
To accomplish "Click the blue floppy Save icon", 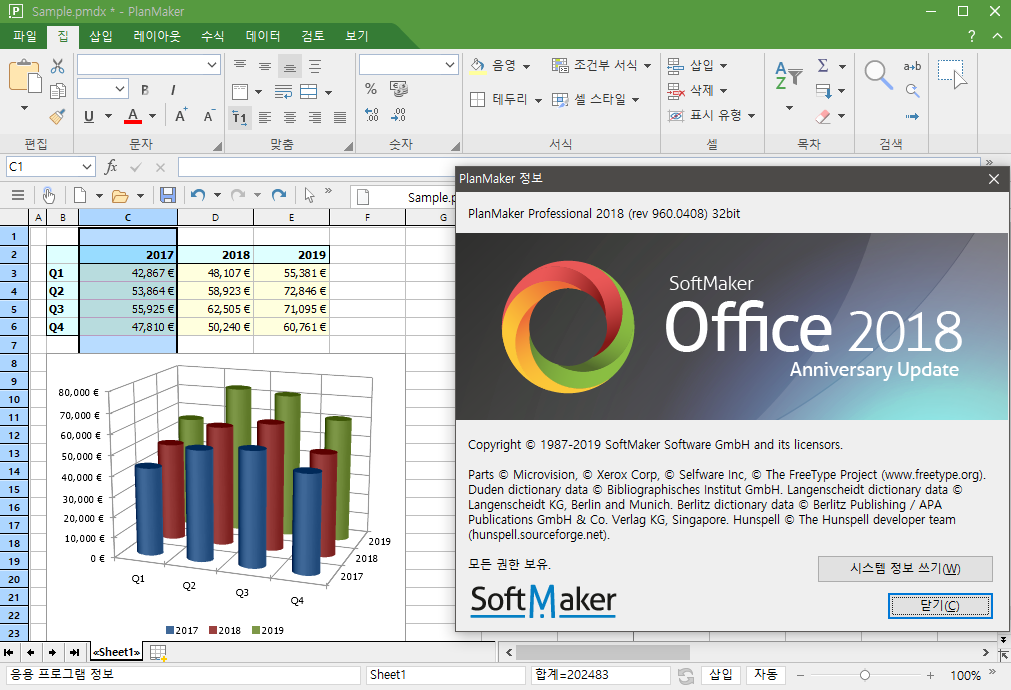I will 168,195.
